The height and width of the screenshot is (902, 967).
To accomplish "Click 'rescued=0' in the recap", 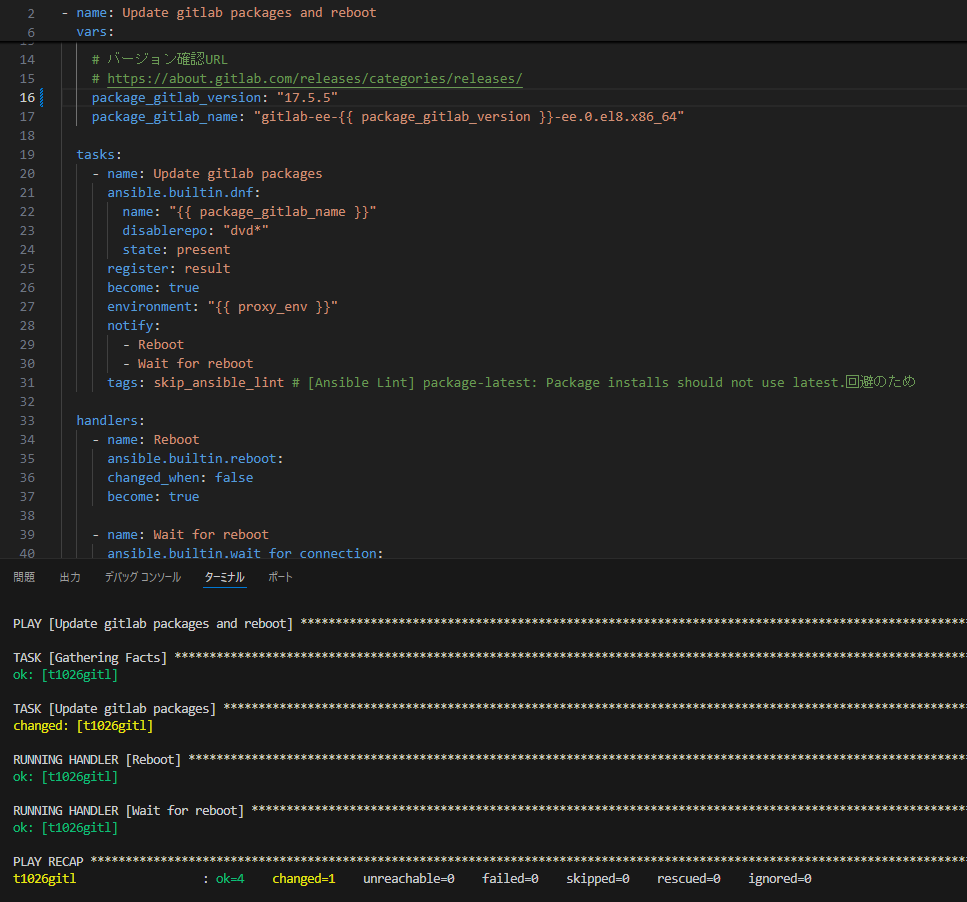I will (x=688, y=879).
